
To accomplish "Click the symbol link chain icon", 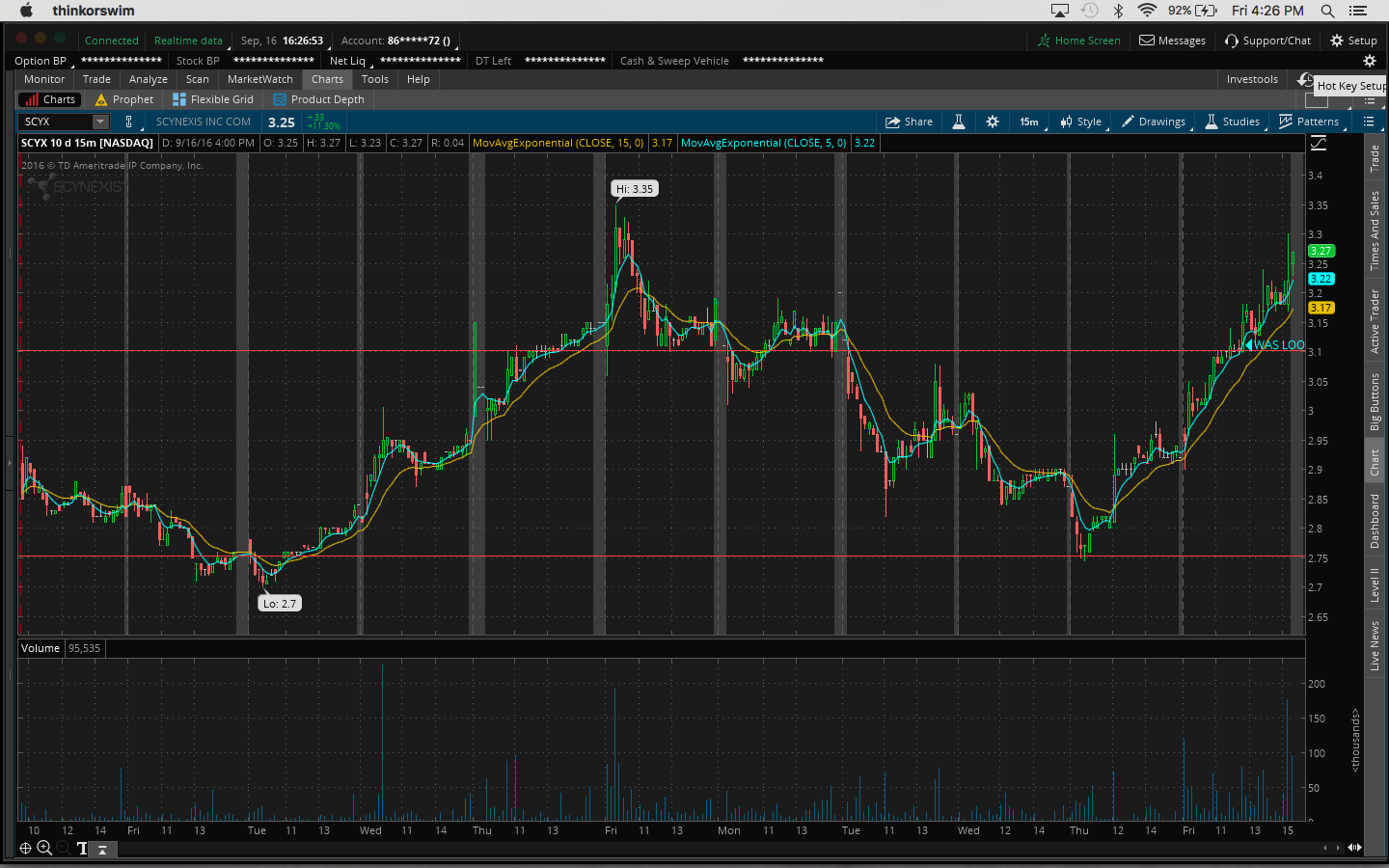I will 128,122.
